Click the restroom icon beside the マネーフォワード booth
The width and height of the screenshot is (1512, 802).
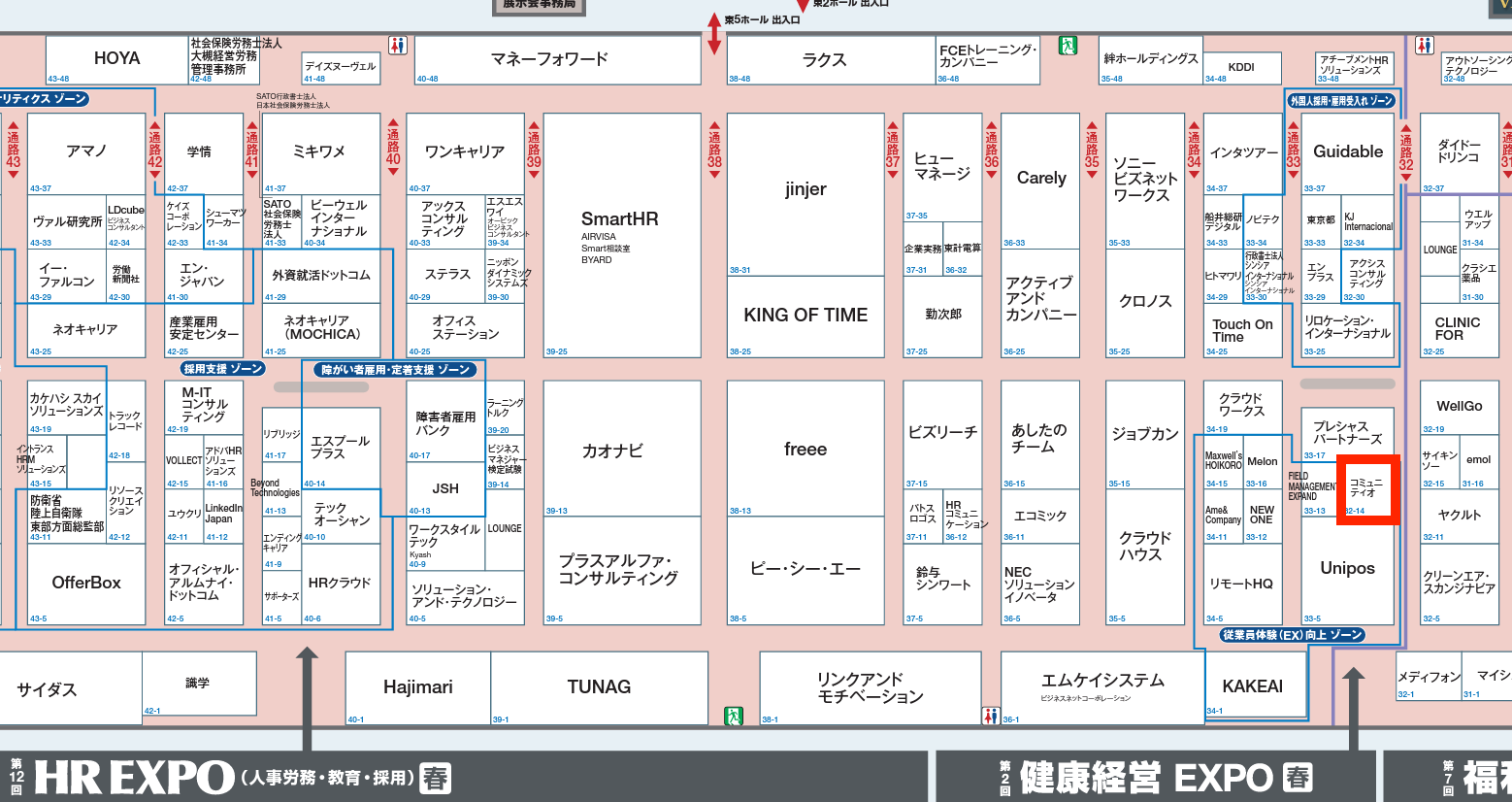pyautogui.click(x=397, y=45)
